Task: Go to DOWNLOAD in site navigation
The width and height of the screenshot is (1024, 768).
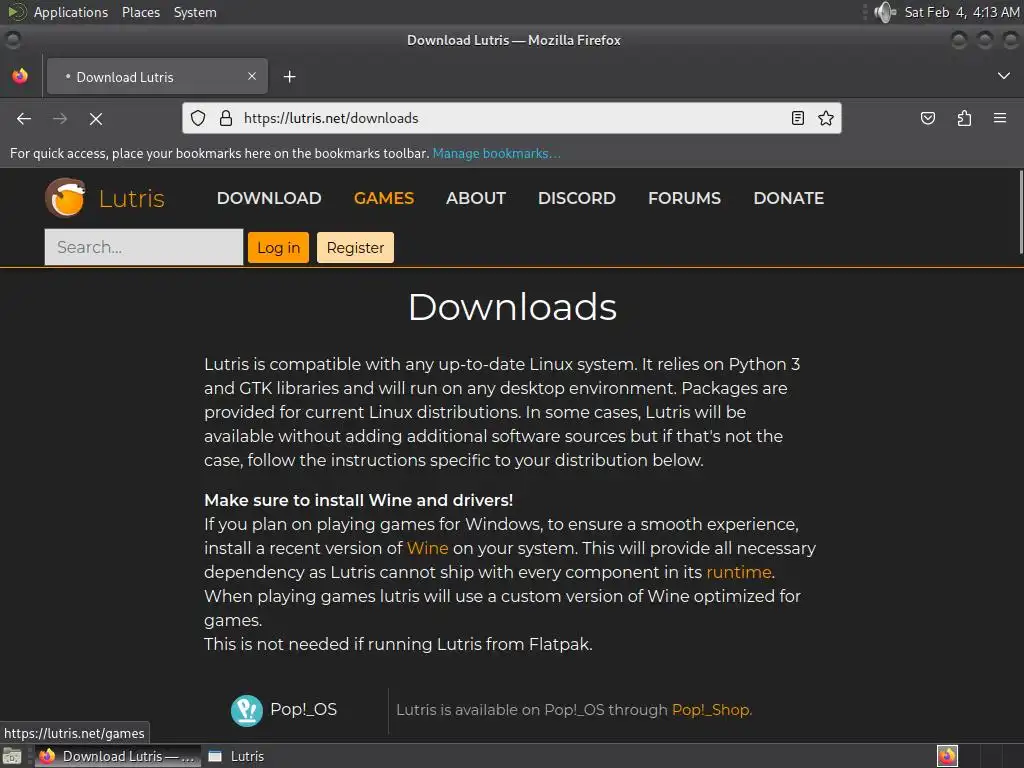Action: pyautogui.click(x=269, y=198)
